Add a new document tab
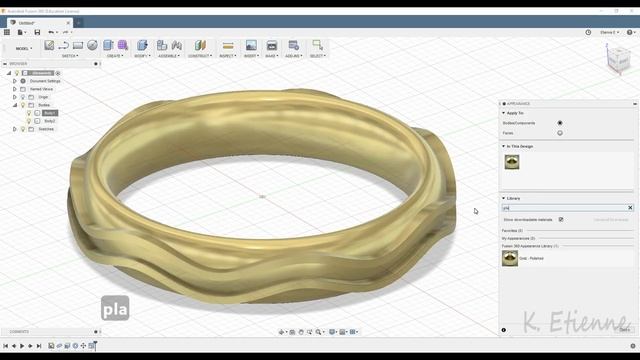 click(x=78, y=22)
